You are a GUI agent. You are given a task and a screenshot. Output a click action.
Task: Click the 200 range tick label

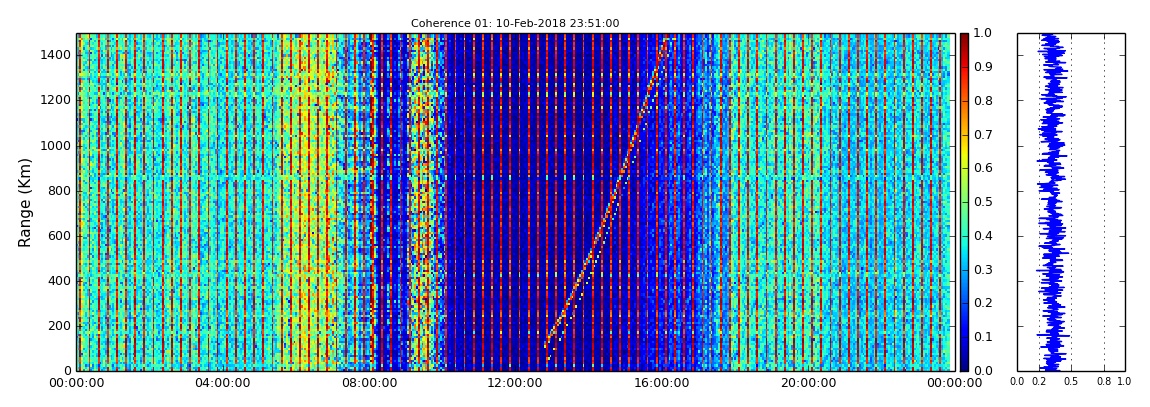tap(61, 326)
